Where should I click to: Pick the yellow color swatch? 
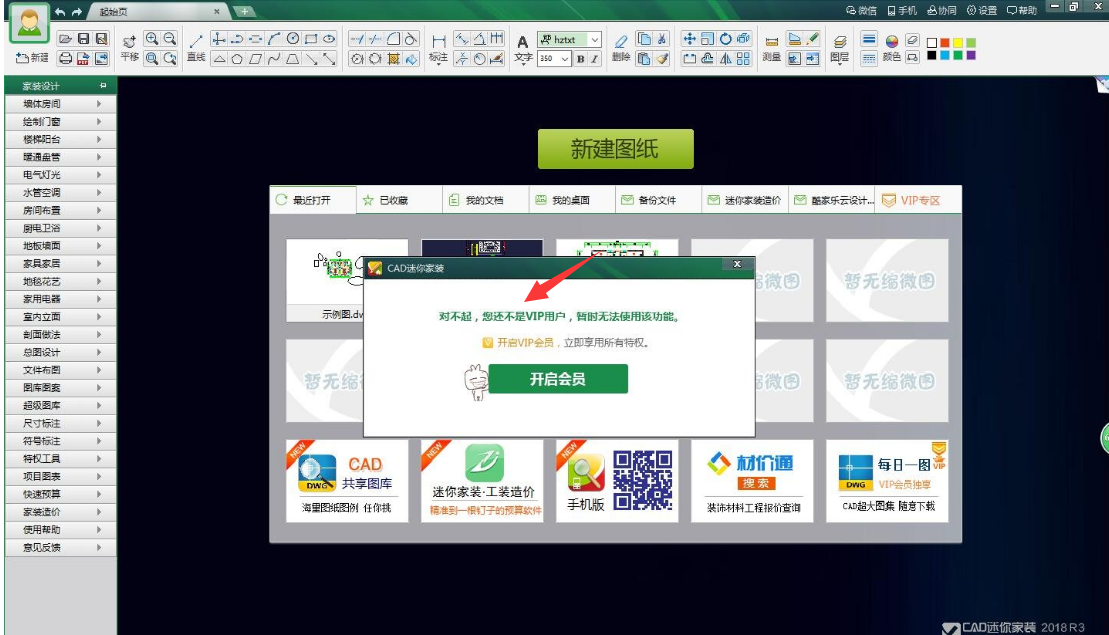(x=958, y=43)
